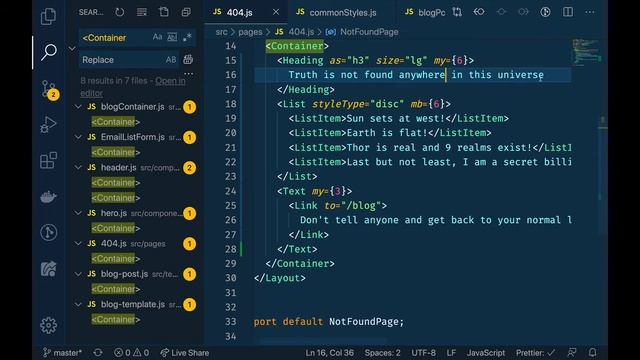Click the Prettier status indicator
The height and width of the screenshot is (360, 640).
[x=535, y=353]
